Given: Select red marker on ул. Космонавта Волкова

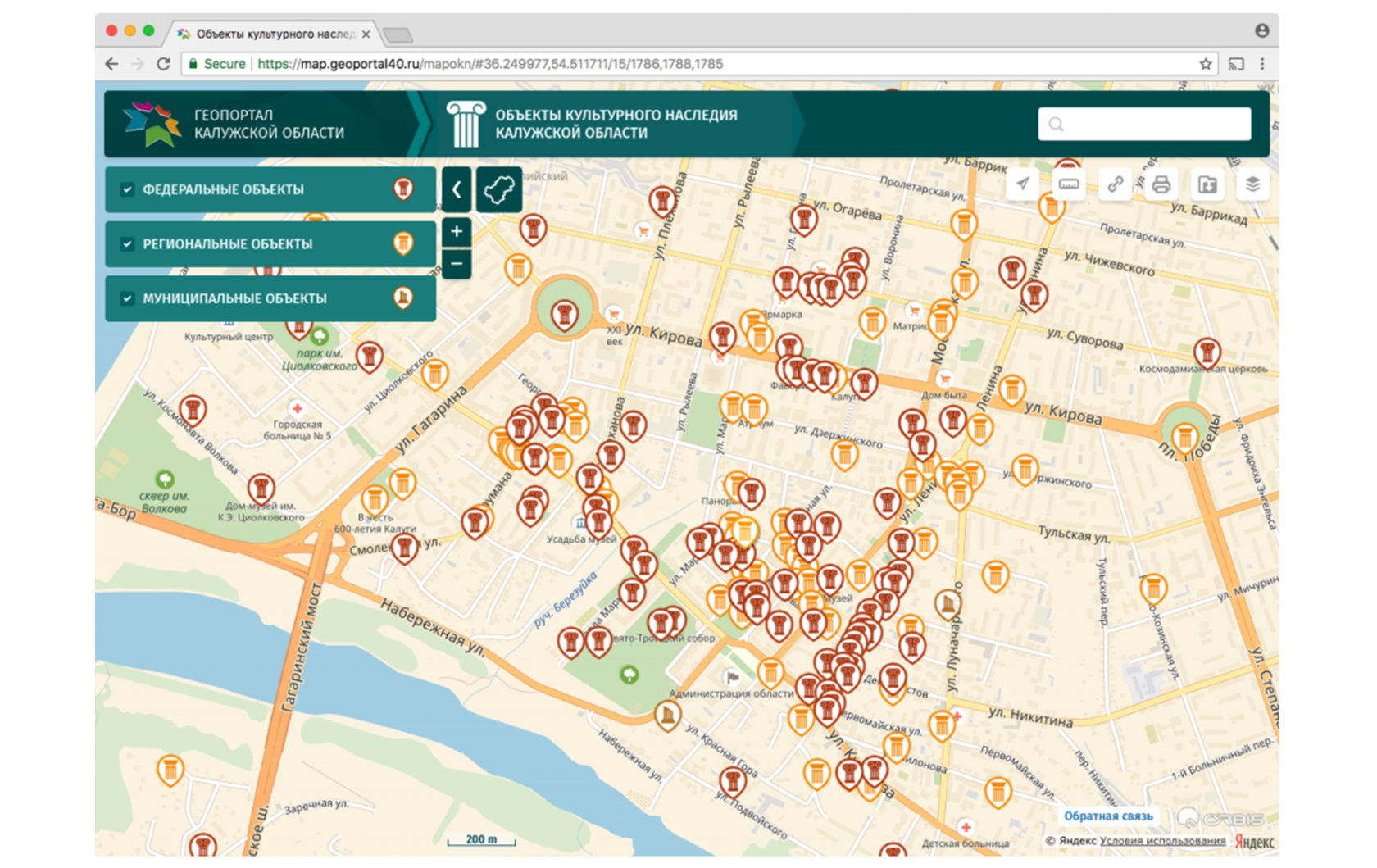Looking at the screenshot, I should tap(193, 410).
